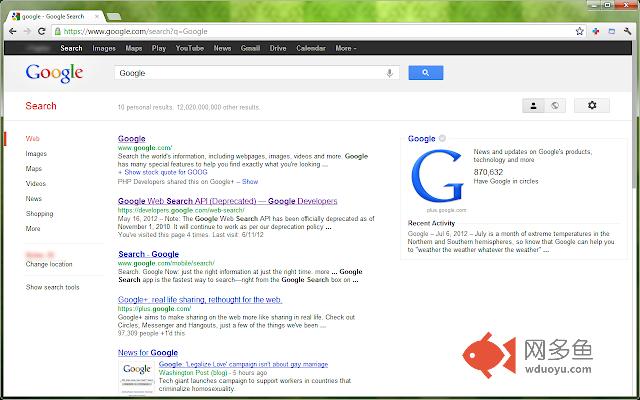Select Maps in the left sidebar
This screenshot has height=400, width=640.
34,169
